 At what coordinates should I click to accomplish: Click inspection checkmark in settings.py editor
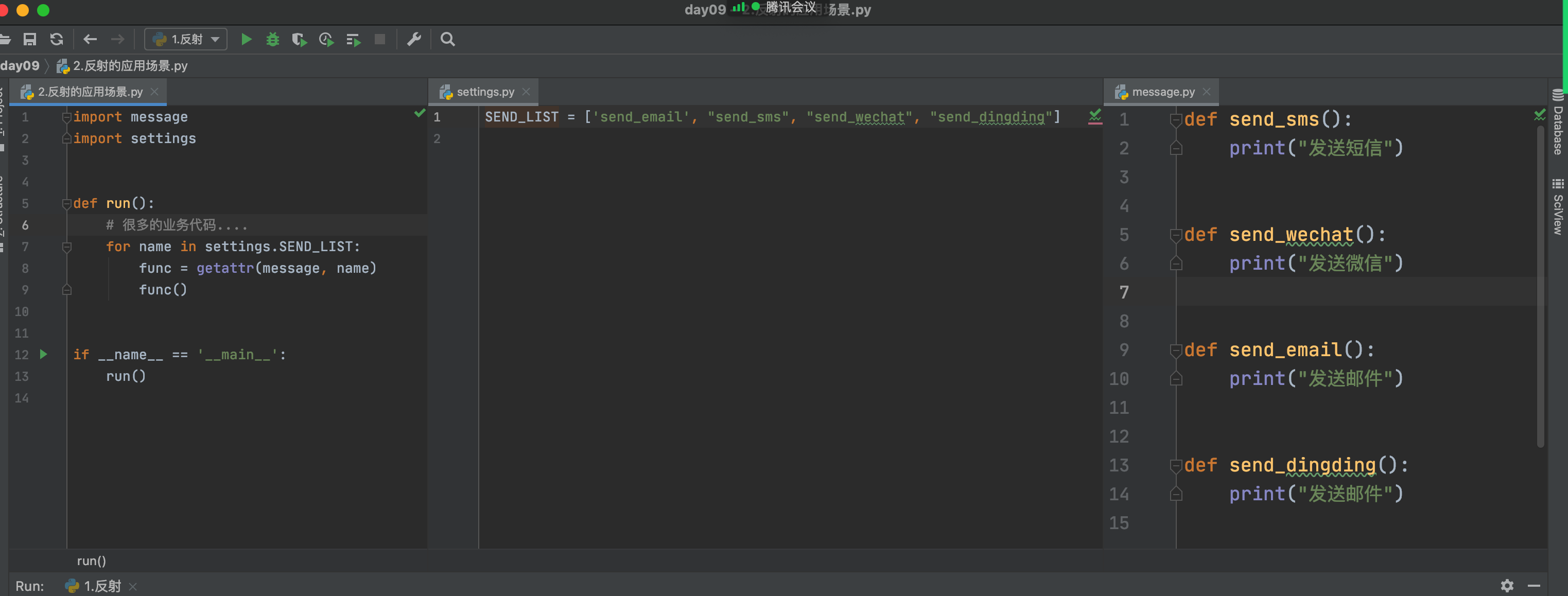(x=1094, y=115)
